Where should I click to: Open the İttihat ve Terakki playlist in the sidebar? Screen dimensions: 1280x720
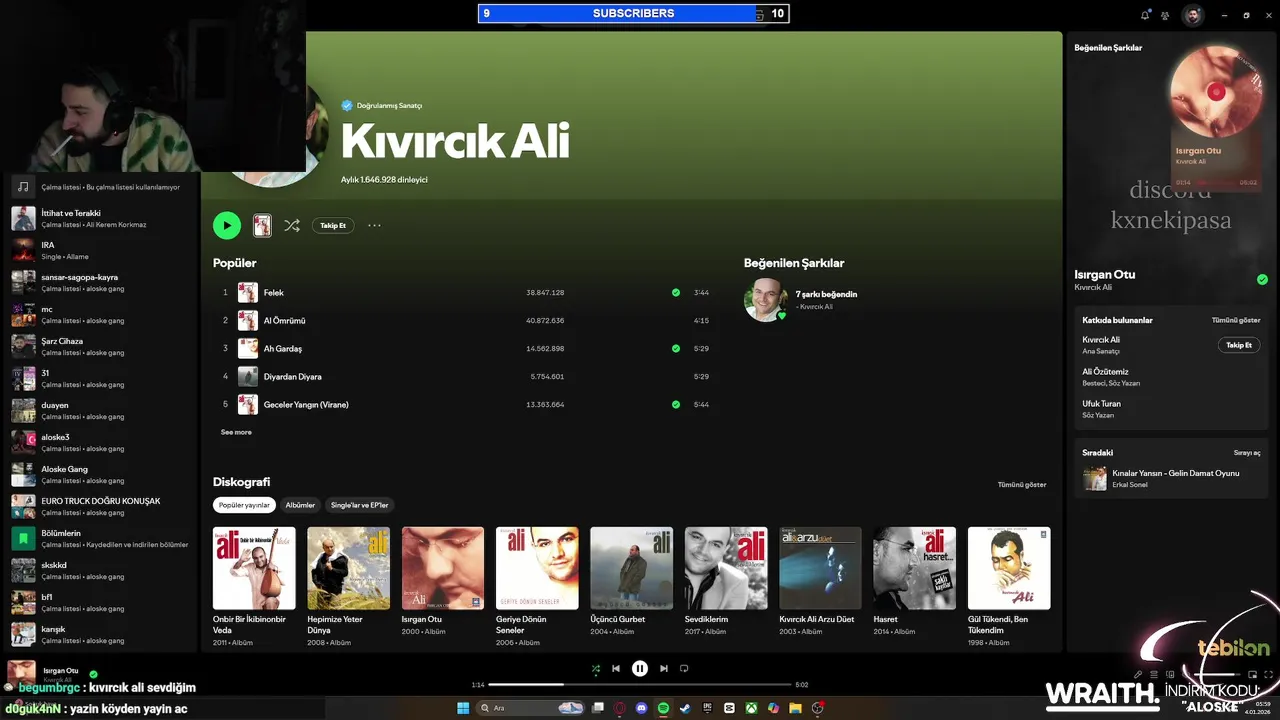pos(100,219)
